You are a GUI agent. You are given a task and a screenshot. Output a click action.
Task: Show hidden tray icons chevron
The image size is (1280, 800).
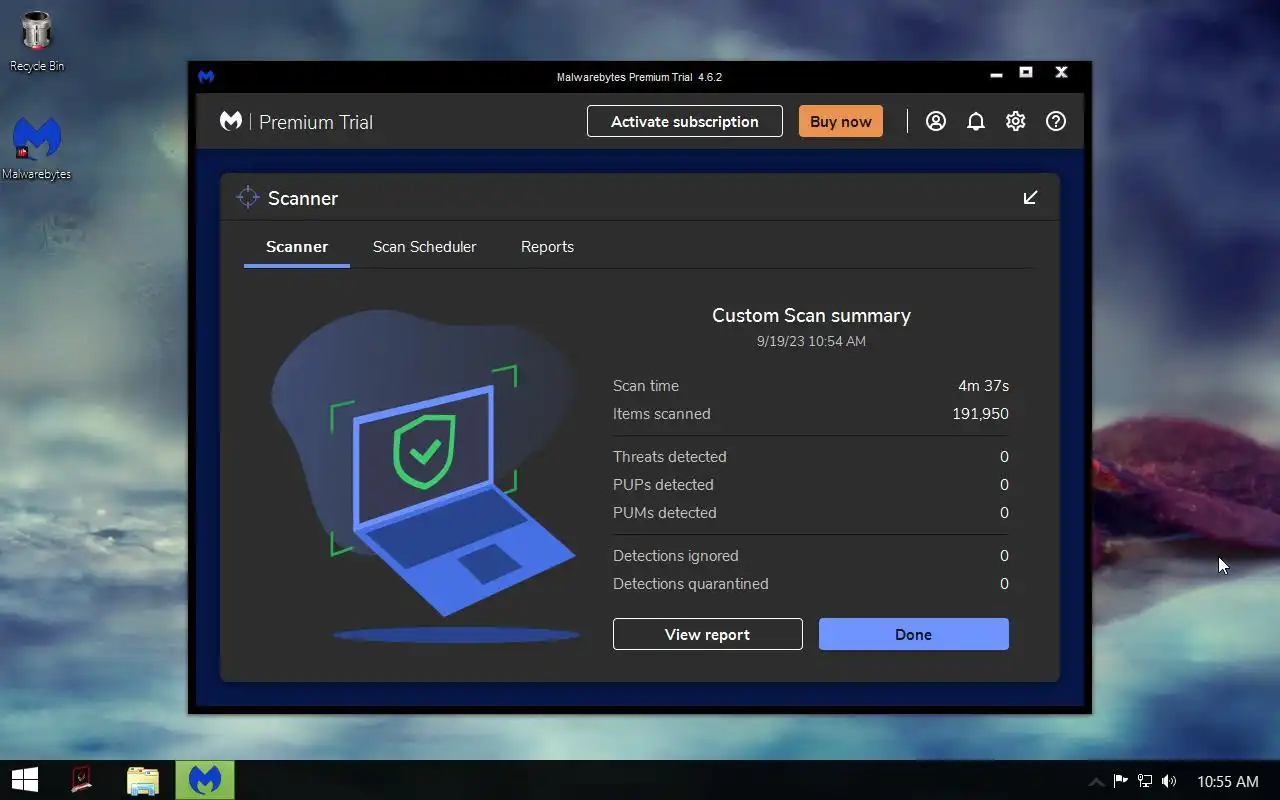click(1096, 781)
